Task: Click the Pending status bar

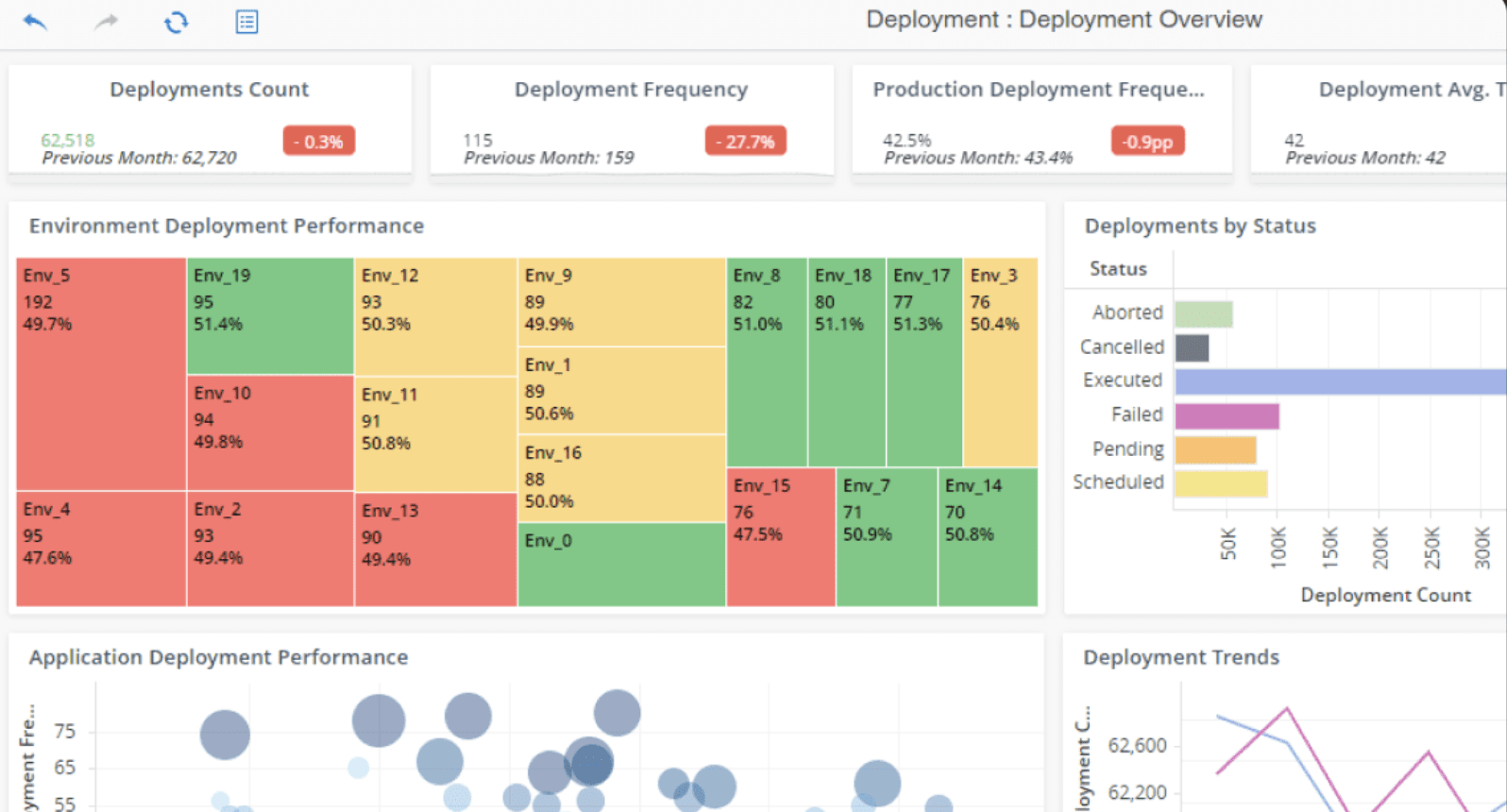Action: coord(1215,449)
